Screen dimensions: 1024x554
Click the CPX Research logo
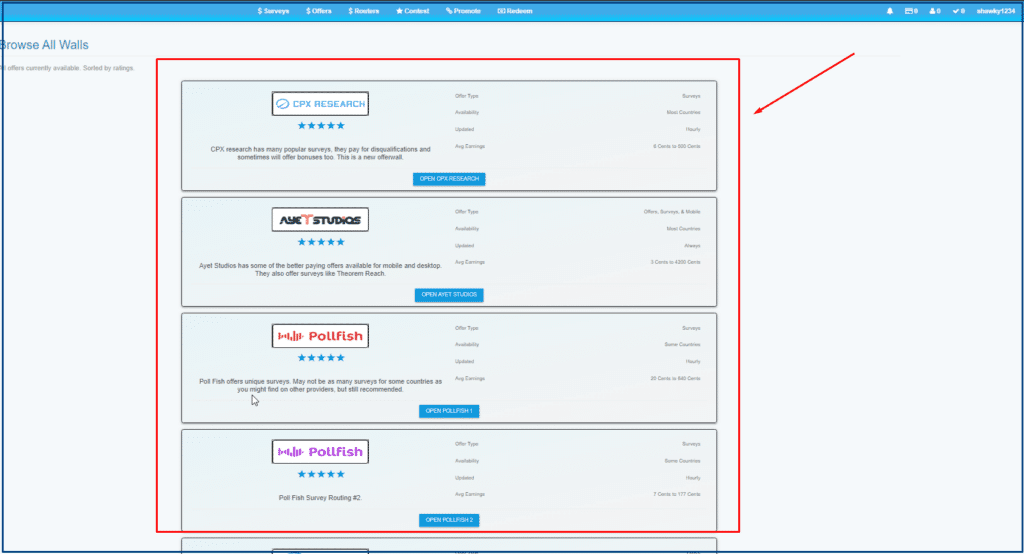point(320,103)
